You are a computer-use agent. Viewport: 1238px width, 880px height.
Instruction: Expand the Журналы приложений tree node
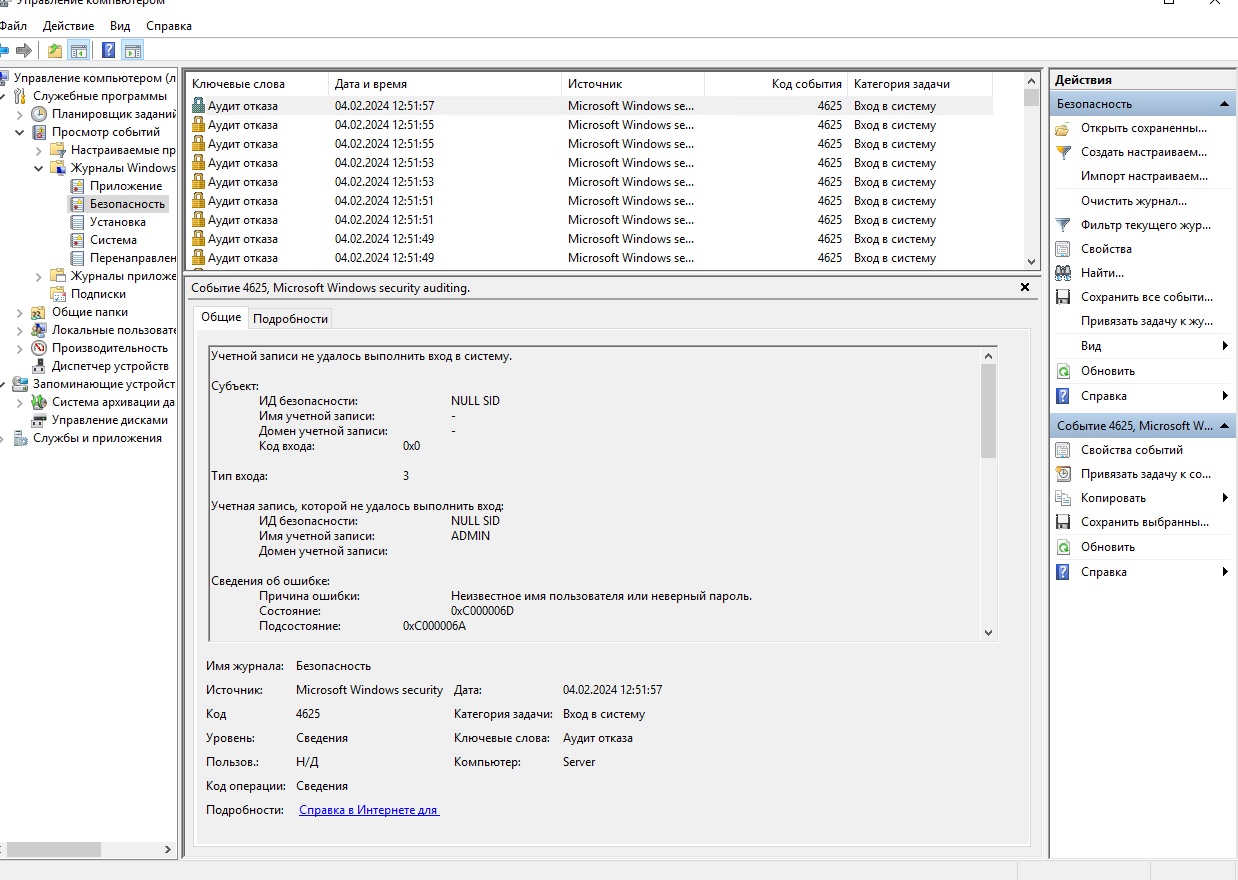point(39,276)
